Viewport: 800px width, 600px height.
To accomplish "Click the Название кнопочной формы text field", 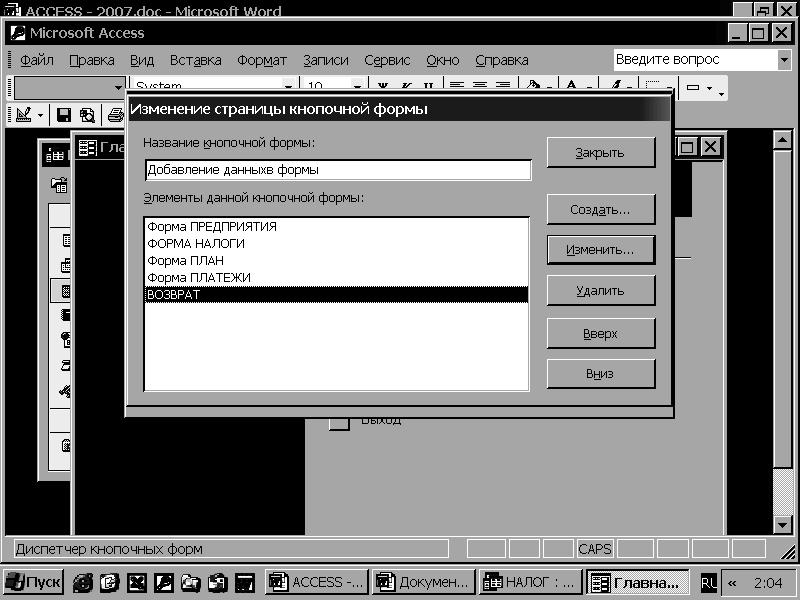I will pos(338,170).
